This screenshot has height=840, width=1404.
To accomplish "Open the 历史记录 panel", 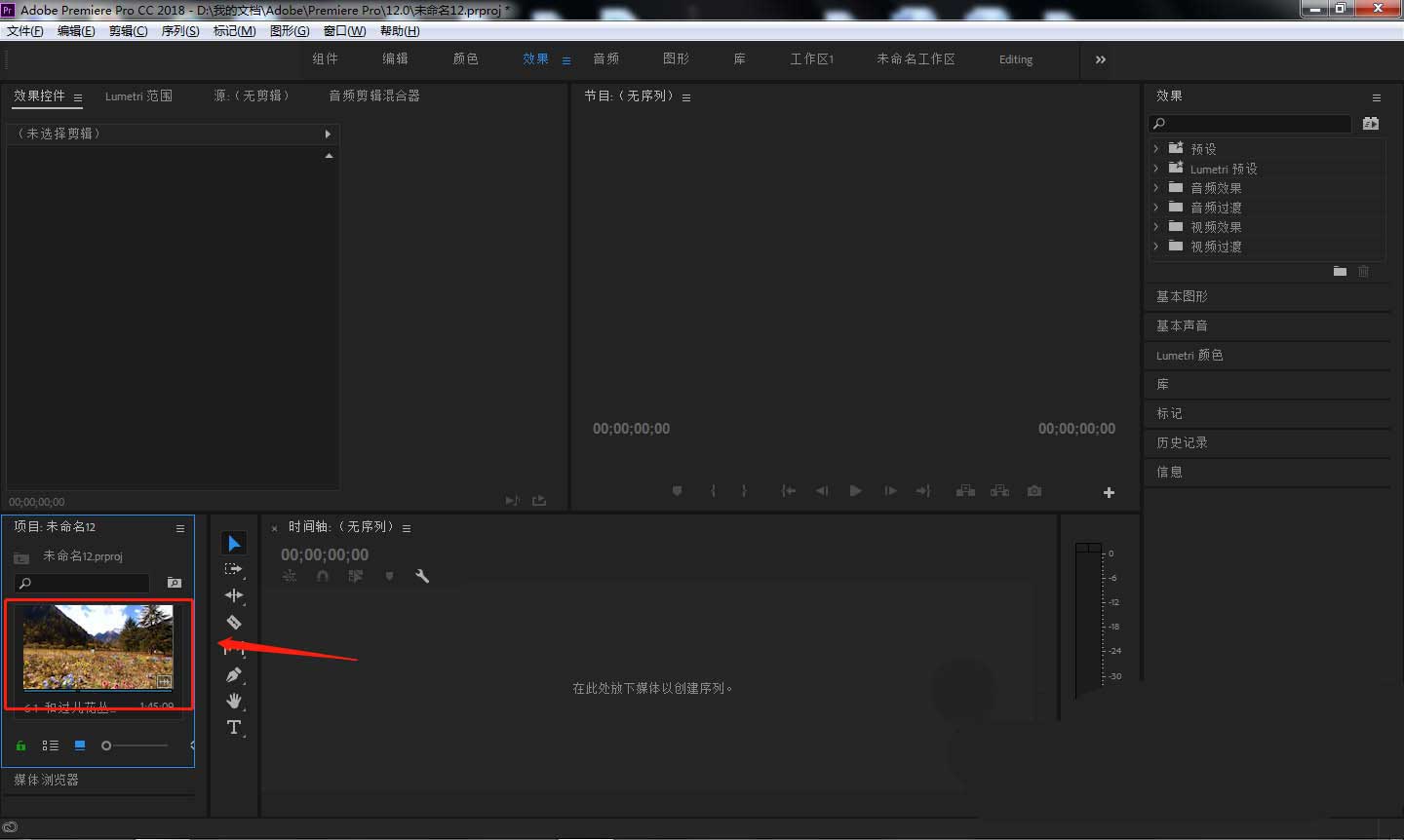I will [1183, 442].
